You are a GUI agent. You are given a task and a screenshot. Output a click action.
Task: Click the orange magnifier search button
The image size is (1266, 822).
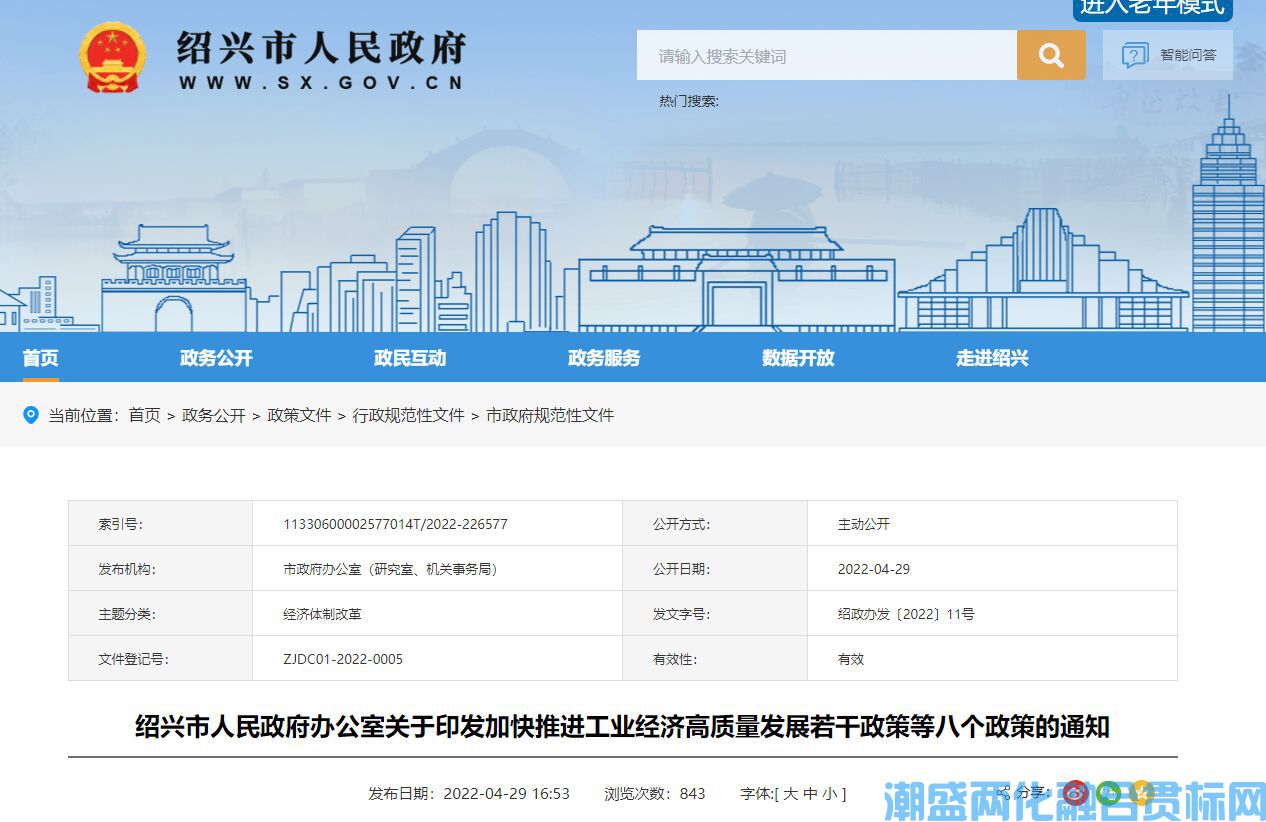[1051, 55]
